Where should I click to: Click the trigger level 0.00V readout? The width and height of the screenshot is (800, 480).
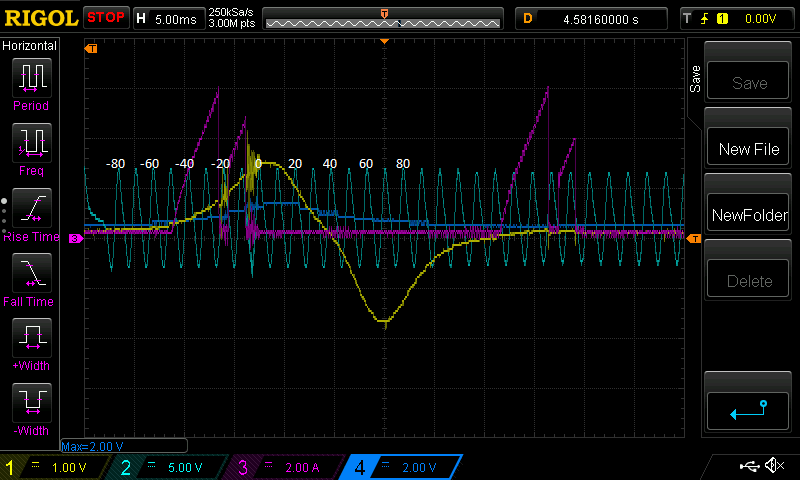click(760, 19)
